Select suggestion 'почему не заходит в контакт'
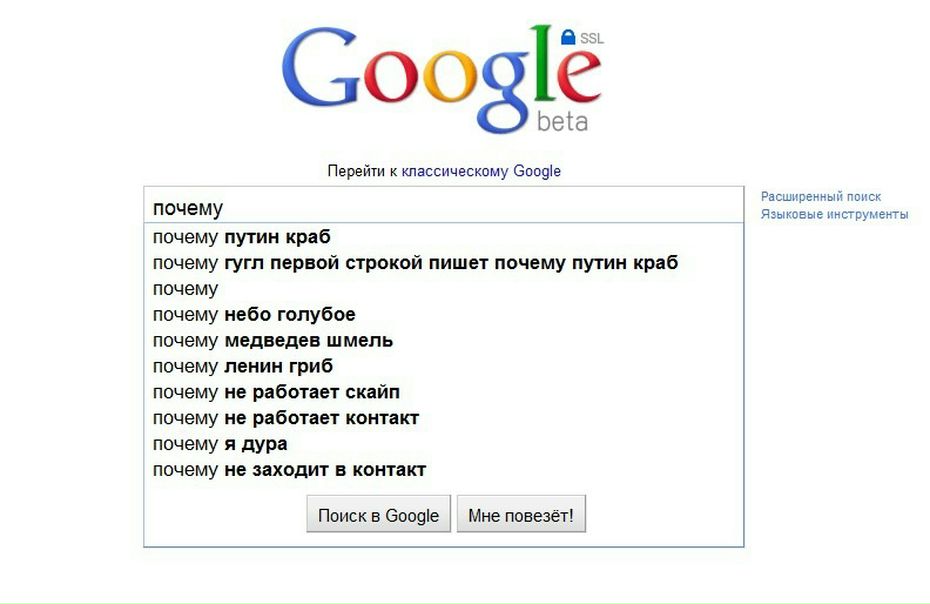Viewport: 930px width, 604px height. pyautogui.click(x=290, y=470)
